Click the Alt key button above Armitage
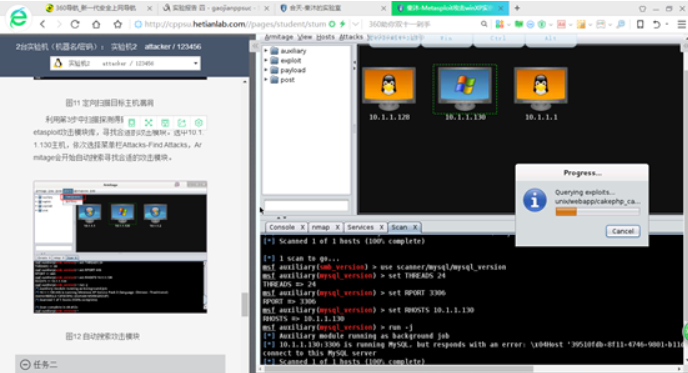Image resolution: width=688 pixels, height=373 pixels. 550,39
